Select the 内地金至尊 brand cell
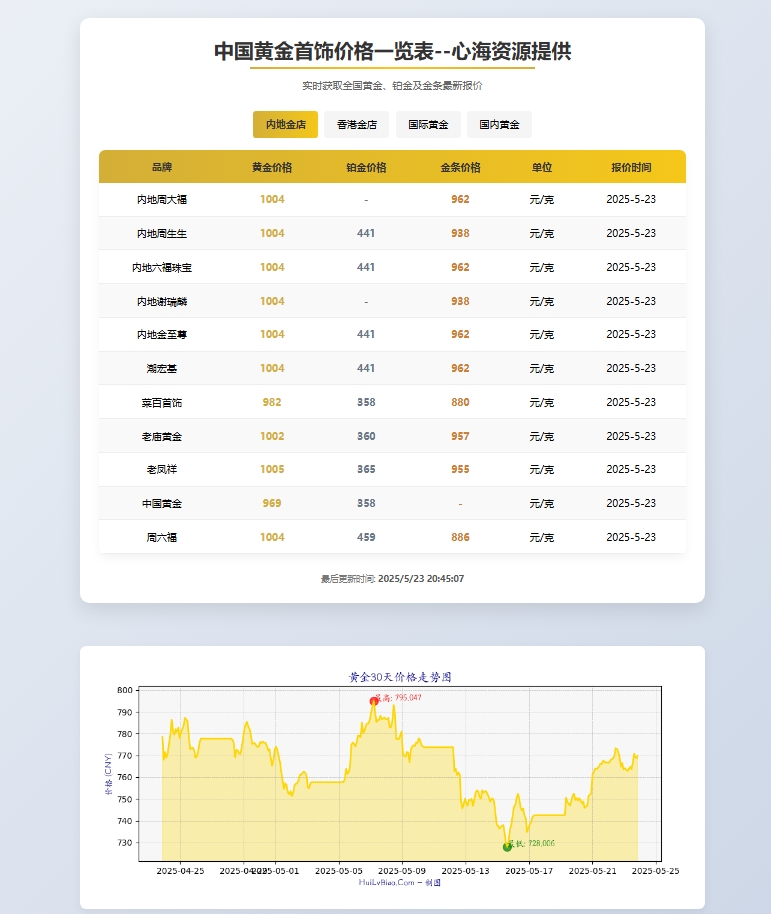Image resolution: width=771 pixels, height=914 pixels. pos(162,335)
